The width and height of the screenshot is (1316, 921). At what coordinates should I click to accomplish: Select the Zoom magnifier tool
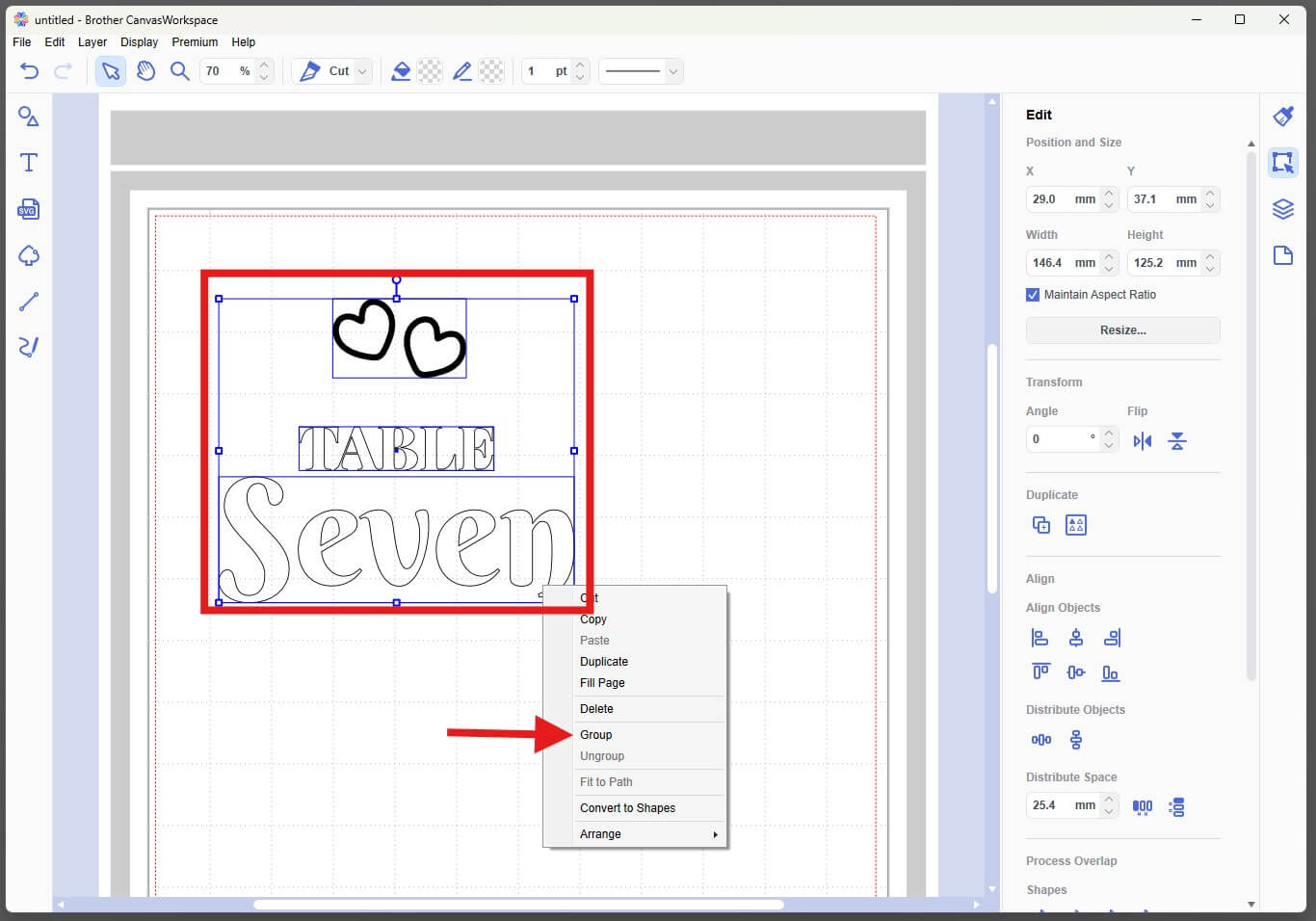(x=179, y=70)
